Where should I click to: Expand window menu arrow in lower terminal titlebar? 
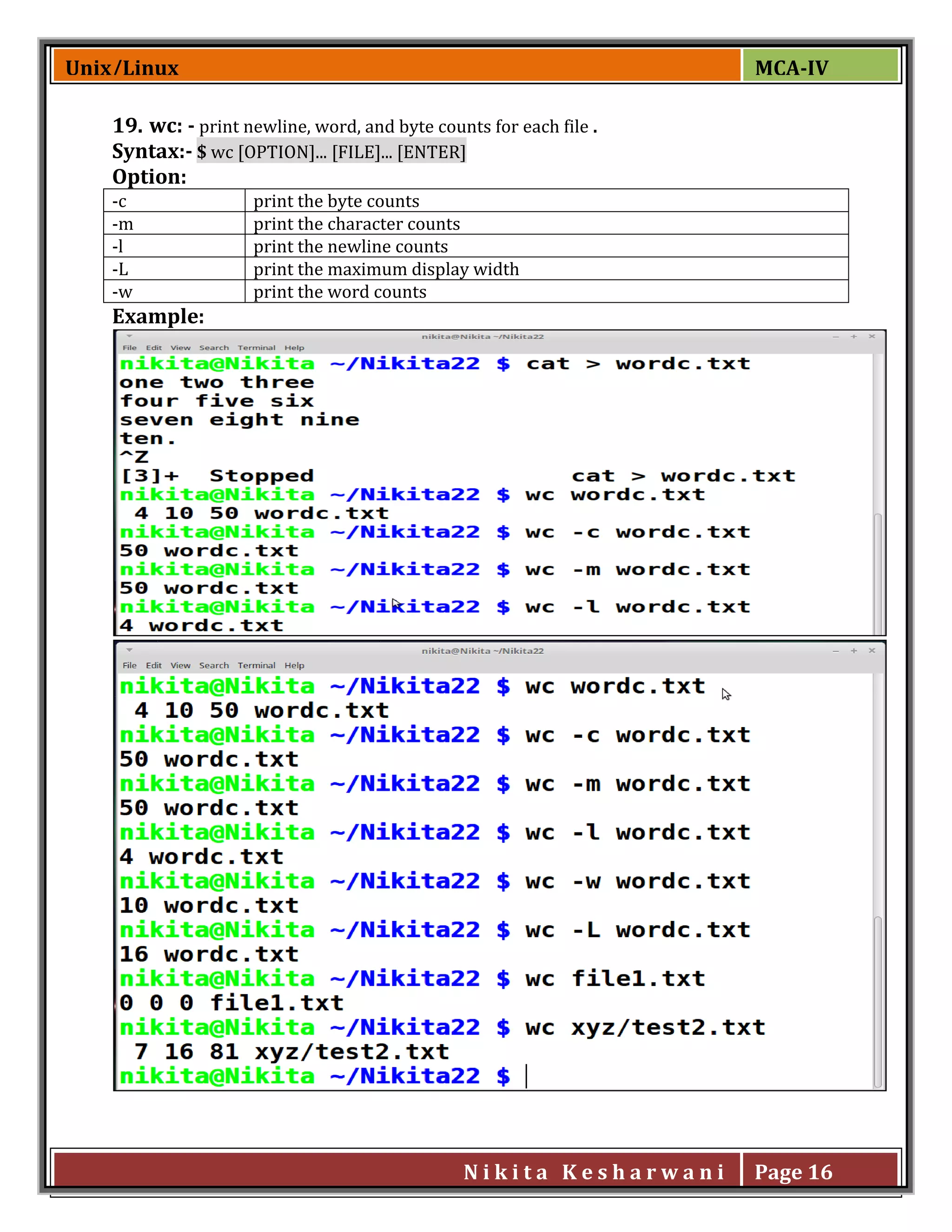[x=129, y=650]
